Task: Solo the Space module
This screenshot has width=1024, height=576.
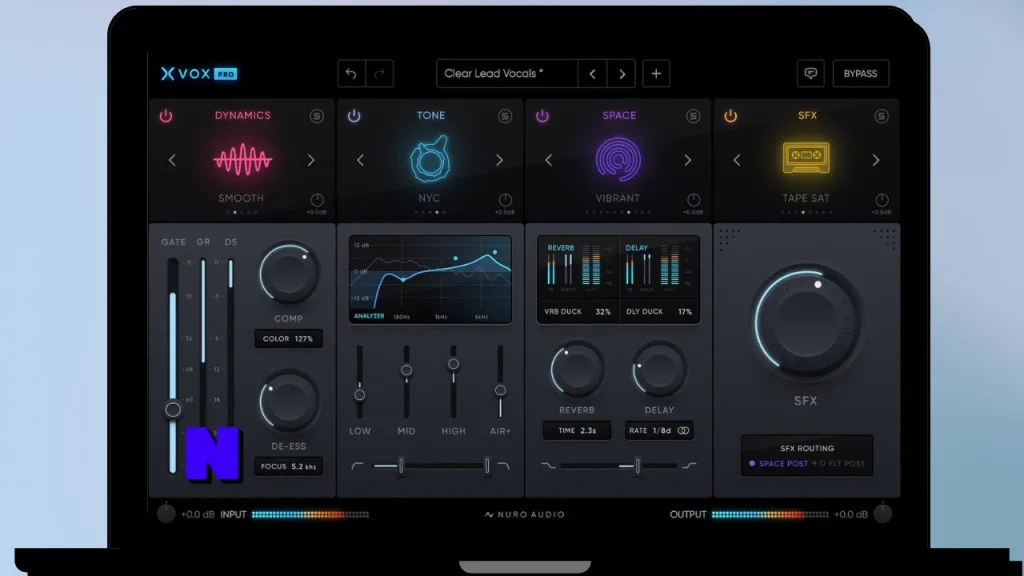Action: [693, 116]
